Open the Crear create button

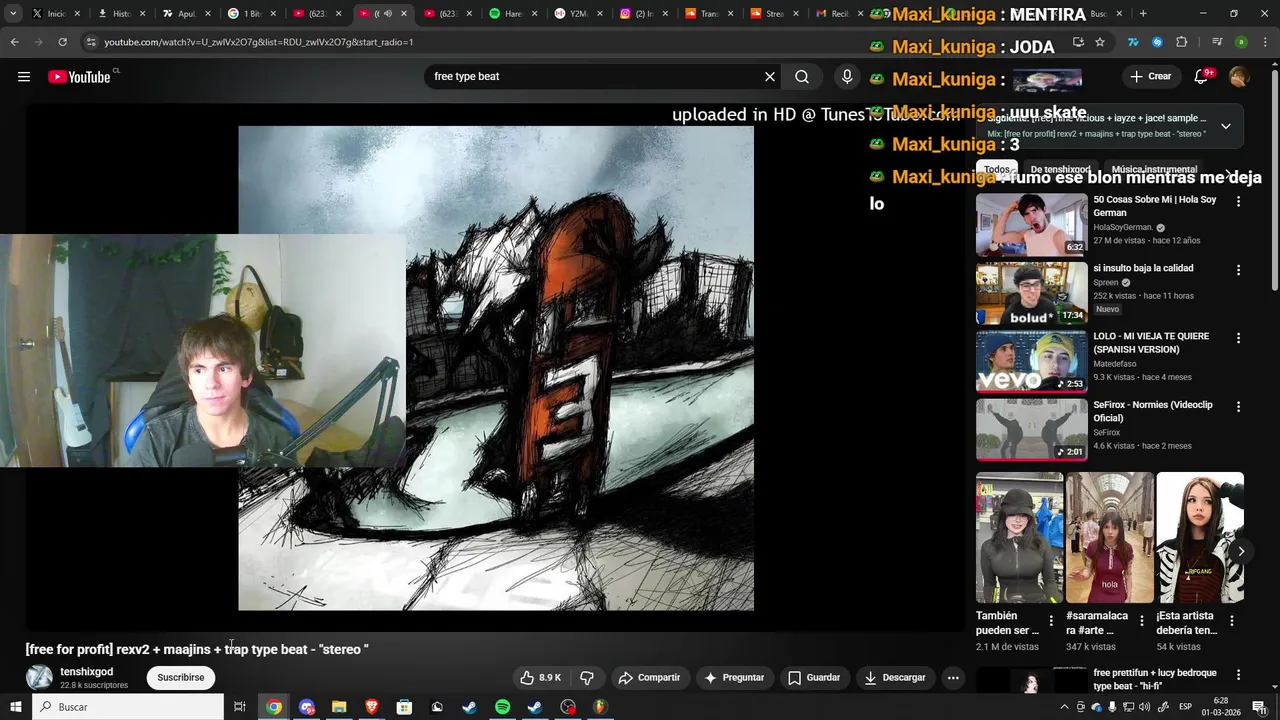(1150, 77)
